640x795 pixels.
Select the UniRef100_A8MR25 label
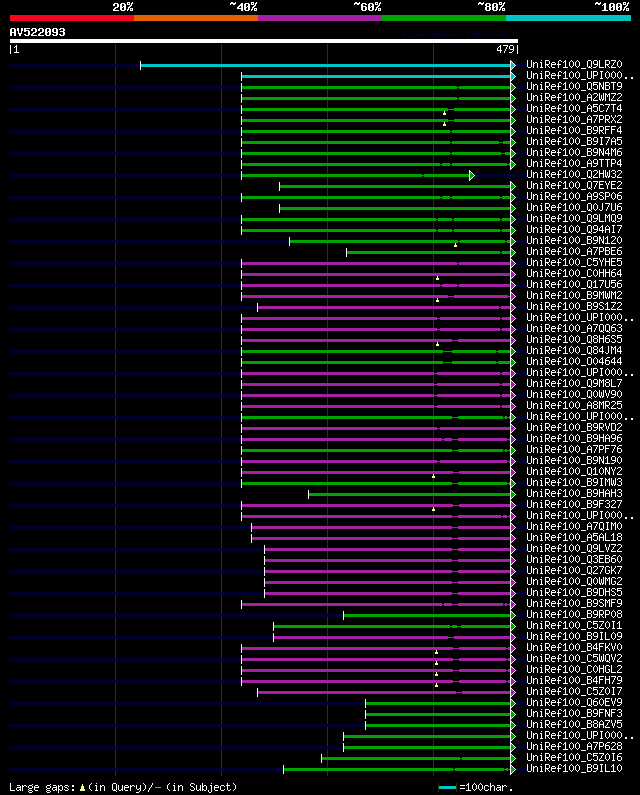[x=574, y=405]
